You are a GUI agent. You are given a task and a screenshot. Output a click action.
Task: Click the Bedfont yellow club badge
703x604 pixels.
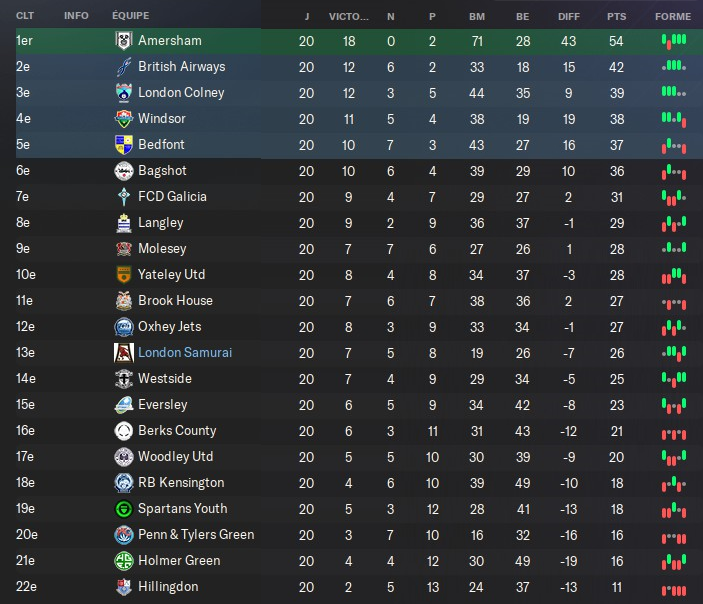pos(123,145)
